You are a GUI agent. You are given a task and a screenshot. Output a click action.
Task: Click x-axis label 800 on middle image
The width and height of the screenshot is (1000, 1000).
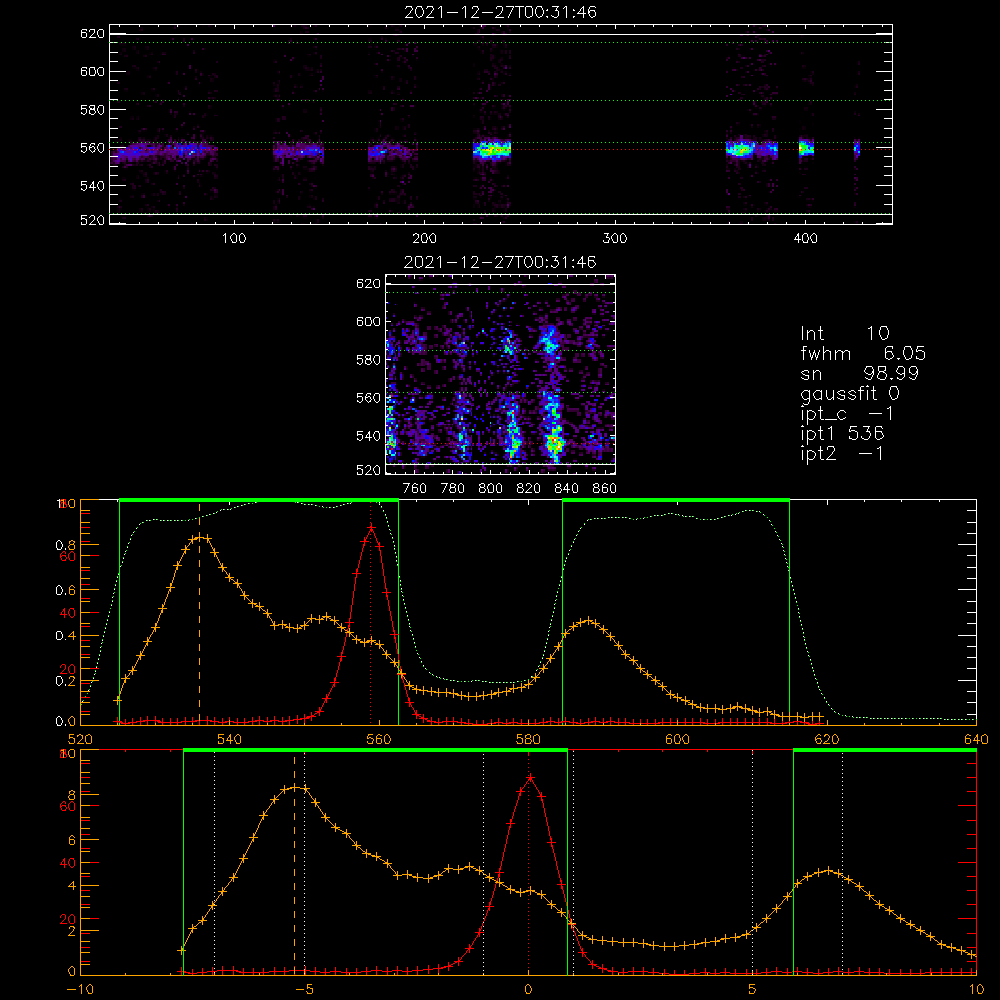point(490,489)
